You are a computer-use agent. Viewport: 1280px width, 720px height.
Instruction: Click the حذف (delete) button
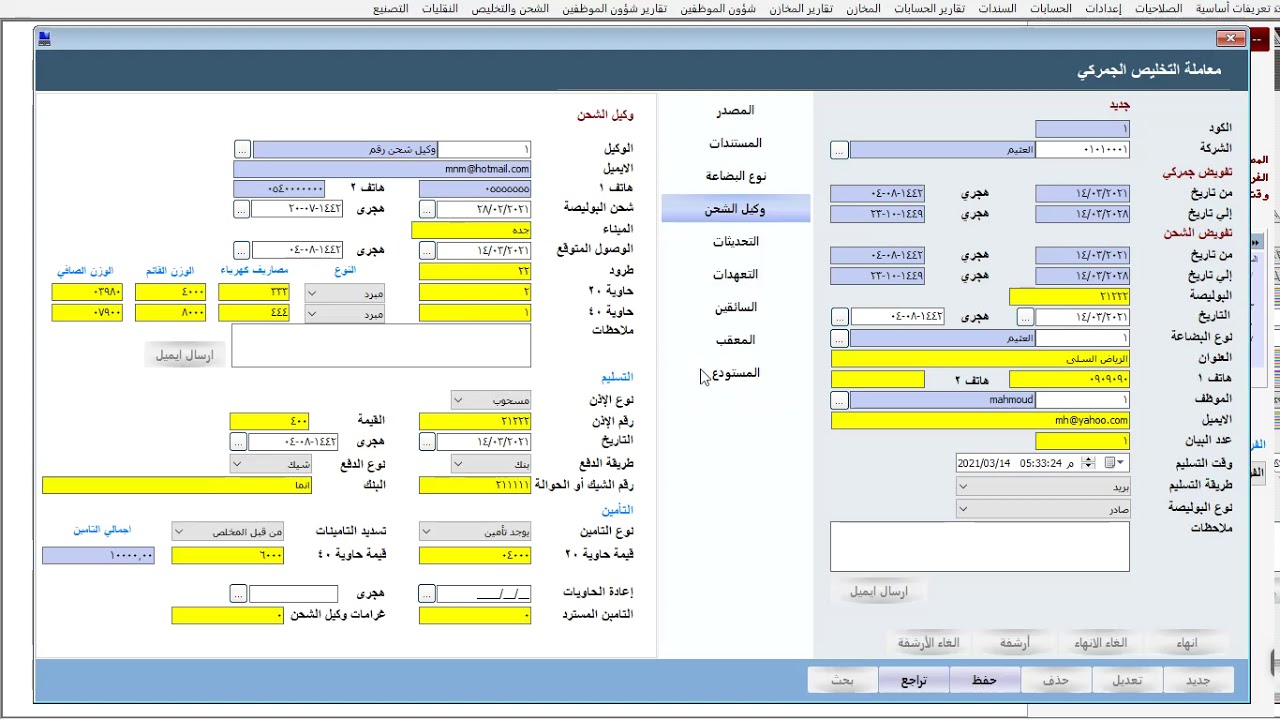pyautogui.click(x=1056, y=681)
